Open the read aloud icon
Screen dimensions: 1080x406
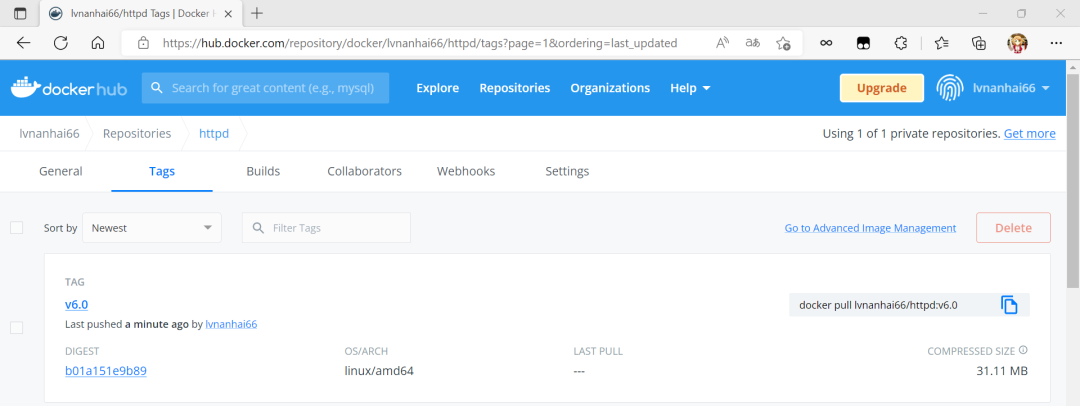point(723,43)
